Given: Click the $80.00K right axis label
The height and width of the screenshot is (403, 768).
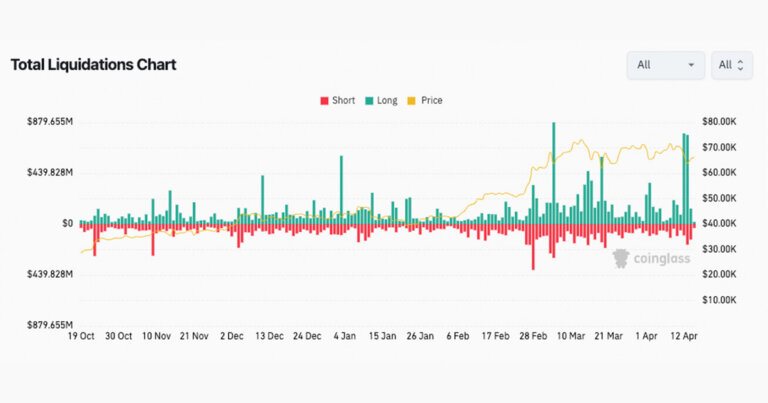Looking at the screenshot, I should (x=718, y=121).
